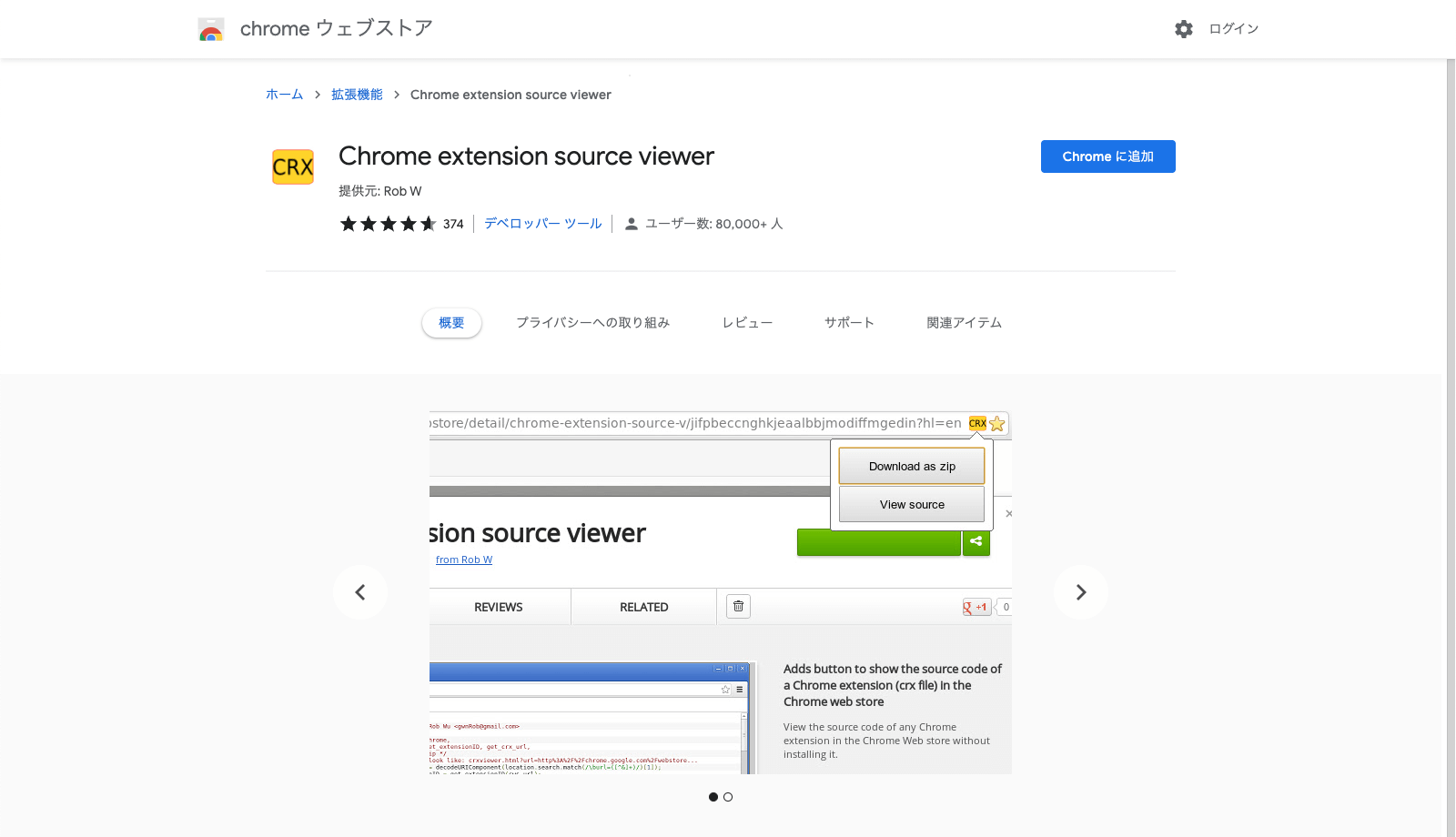Open the 関連アイテム tab
The height and width of the screenshot is (837, 1456).
(964, 323)
